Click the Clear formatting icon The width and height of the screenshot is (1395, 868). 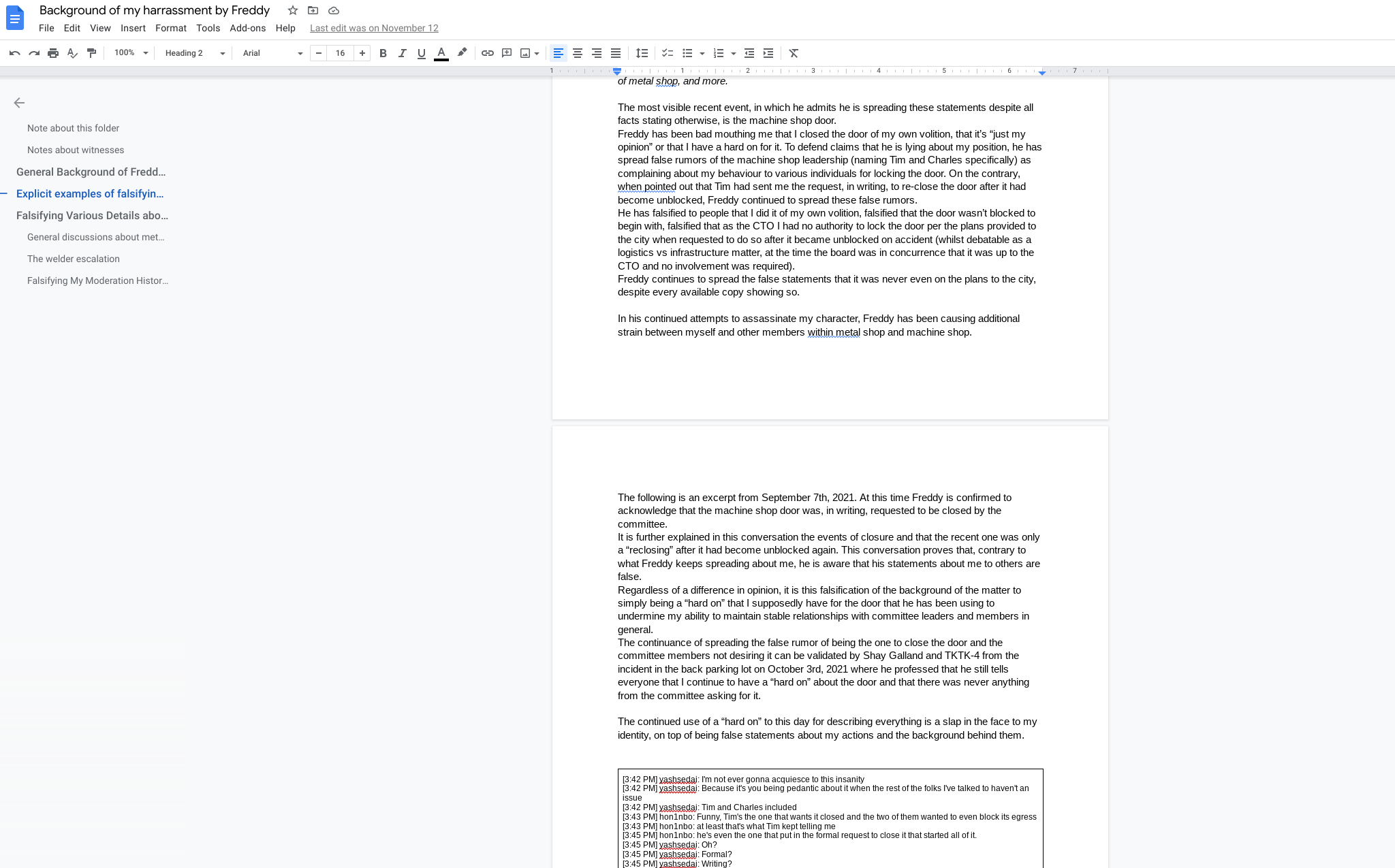tap(794, 53)
